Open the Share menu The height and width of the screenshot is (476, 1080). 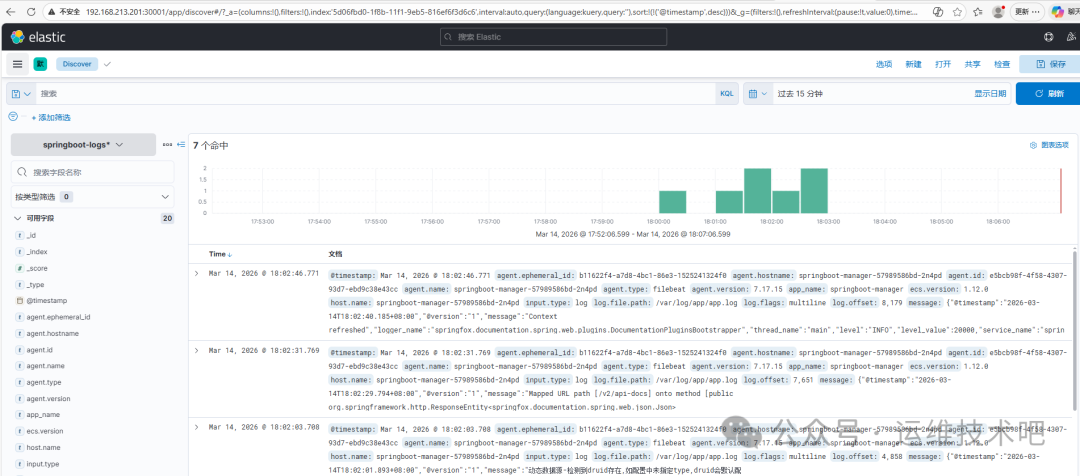click(973, 64)
